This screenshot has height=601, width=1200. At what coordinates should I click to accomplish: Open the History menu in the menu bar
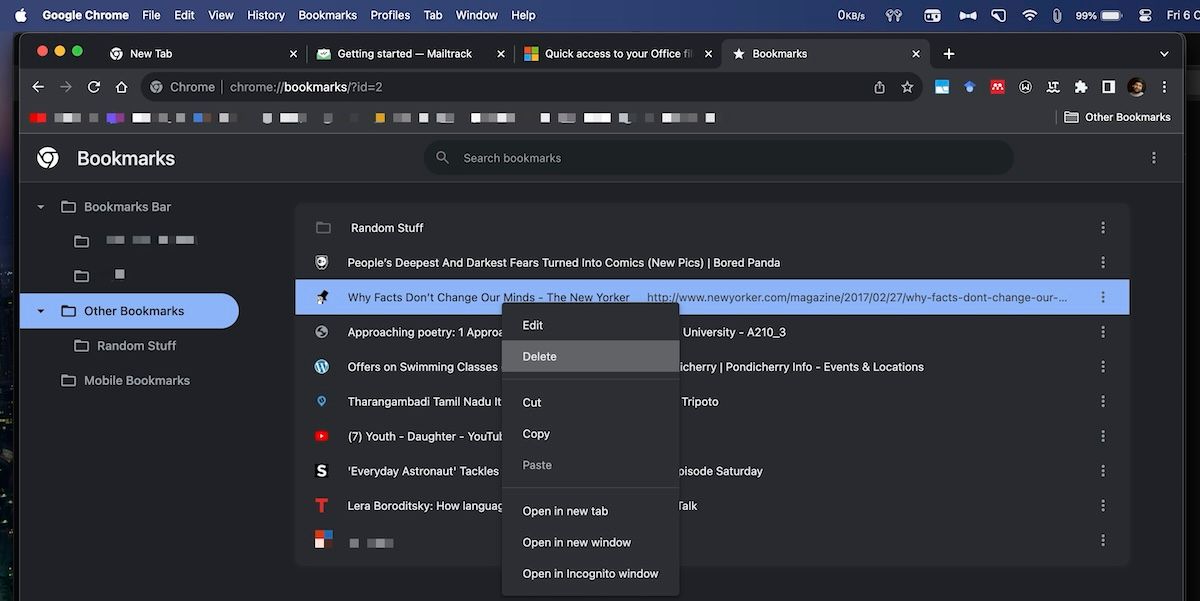pyautogui.click(x=265, y=14)
